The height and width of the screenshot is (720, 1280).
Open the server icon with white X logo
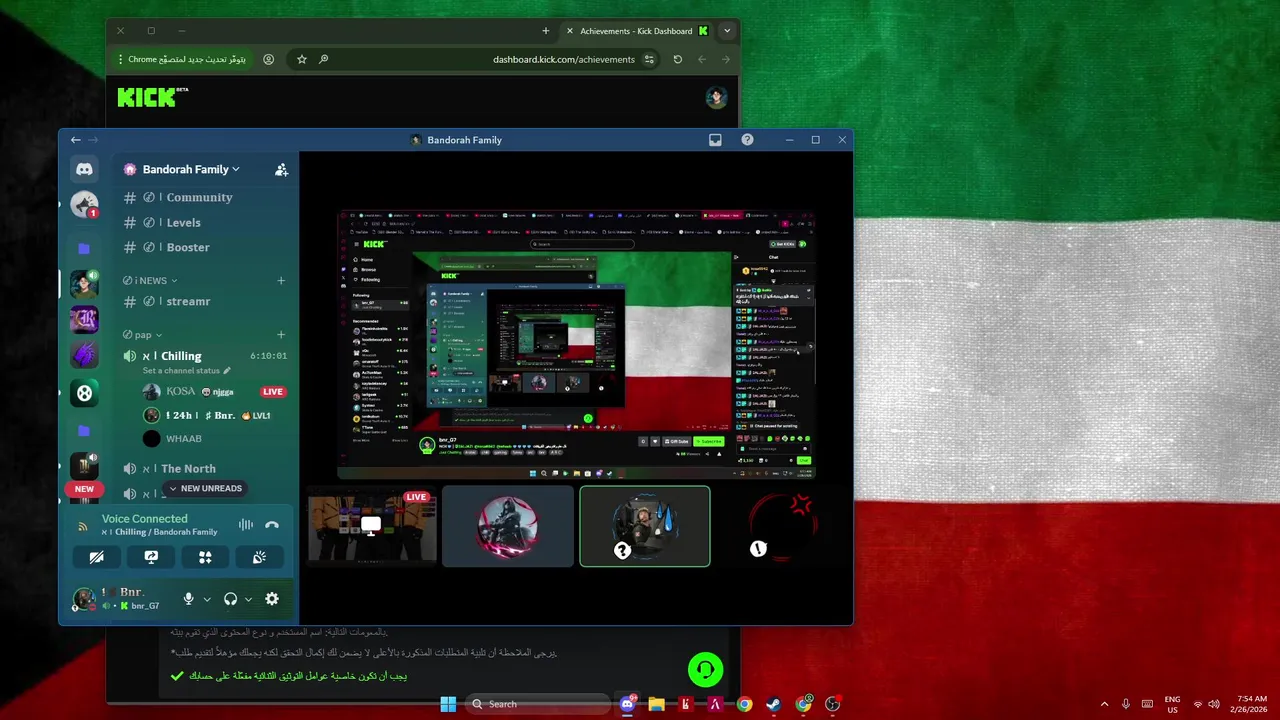tap(84, 393)
